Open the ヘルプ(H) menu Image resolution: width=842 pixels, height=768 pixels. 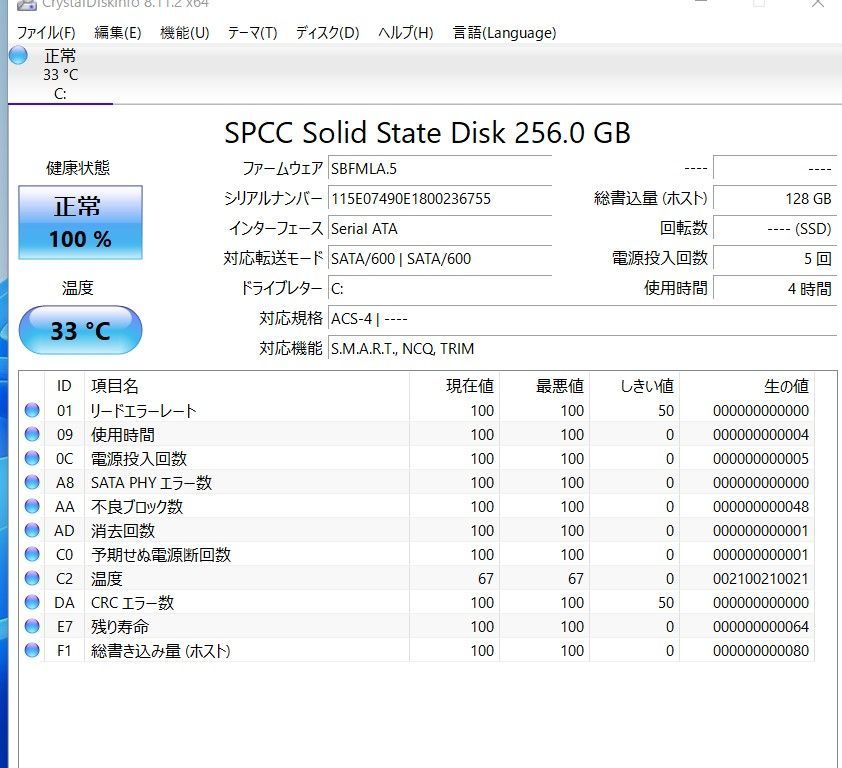[x=405, y=33]
